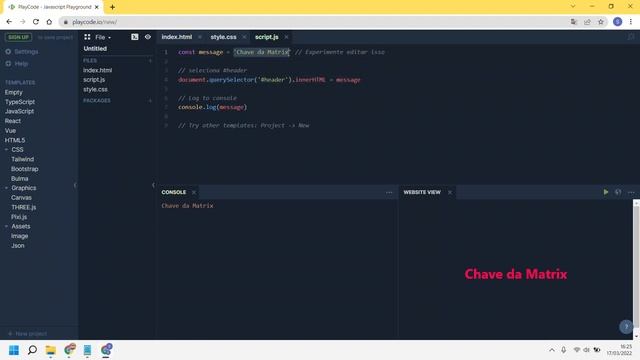Choose the Bulma template

pos(20,178)
